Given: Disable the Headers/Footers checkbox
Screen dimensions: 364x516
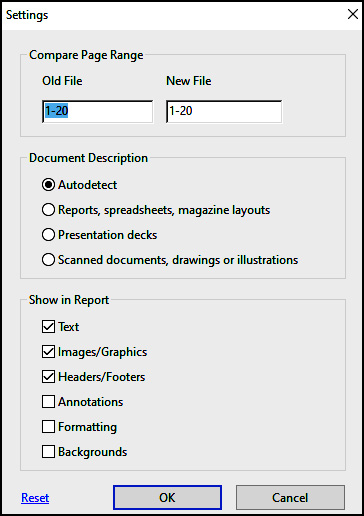Looking at the screenshot, I should [48, 377].
